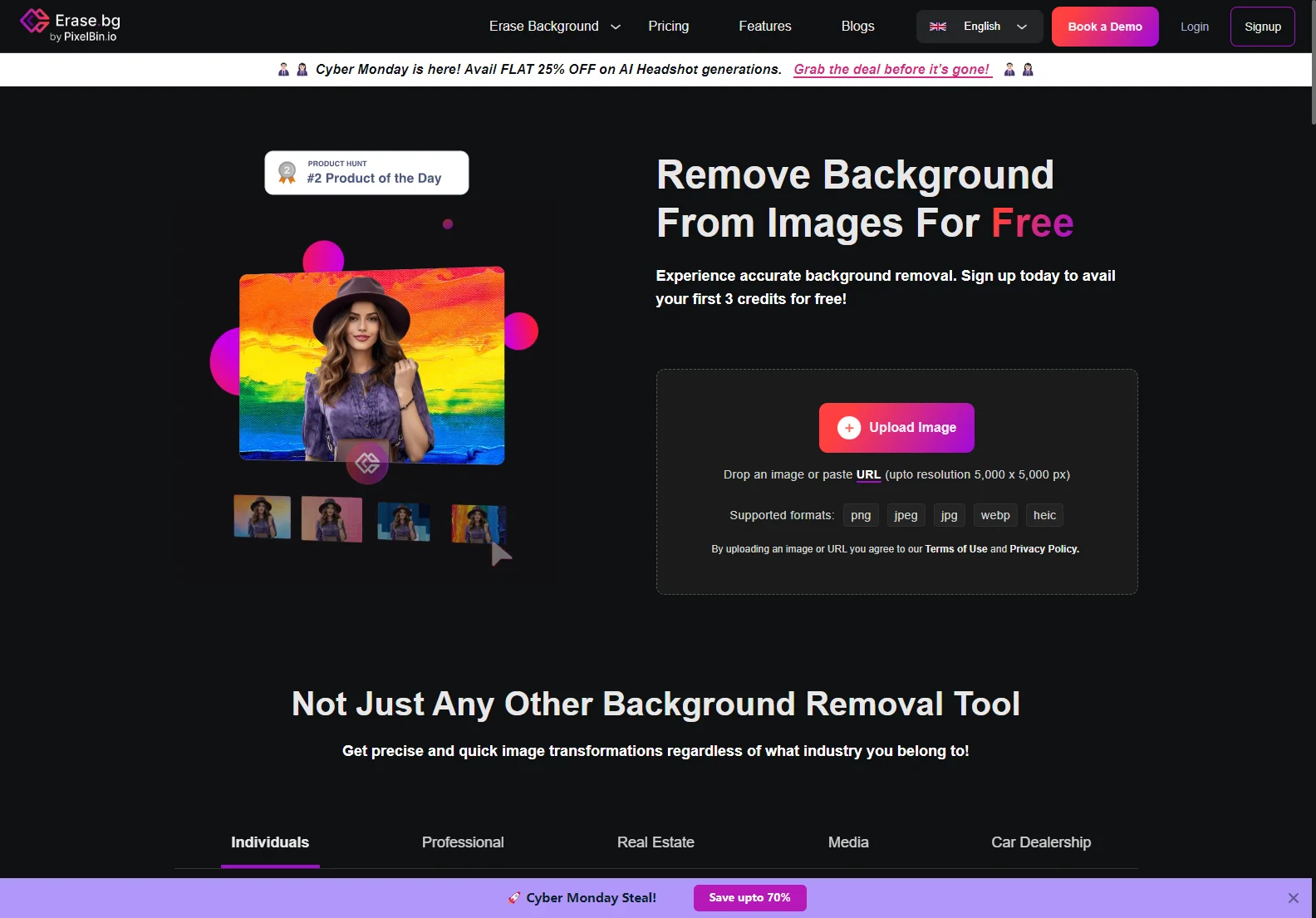The image size is (1316, 918).
Task: Select the fourth colorful sample thumbnail
Action: (478, 524)
